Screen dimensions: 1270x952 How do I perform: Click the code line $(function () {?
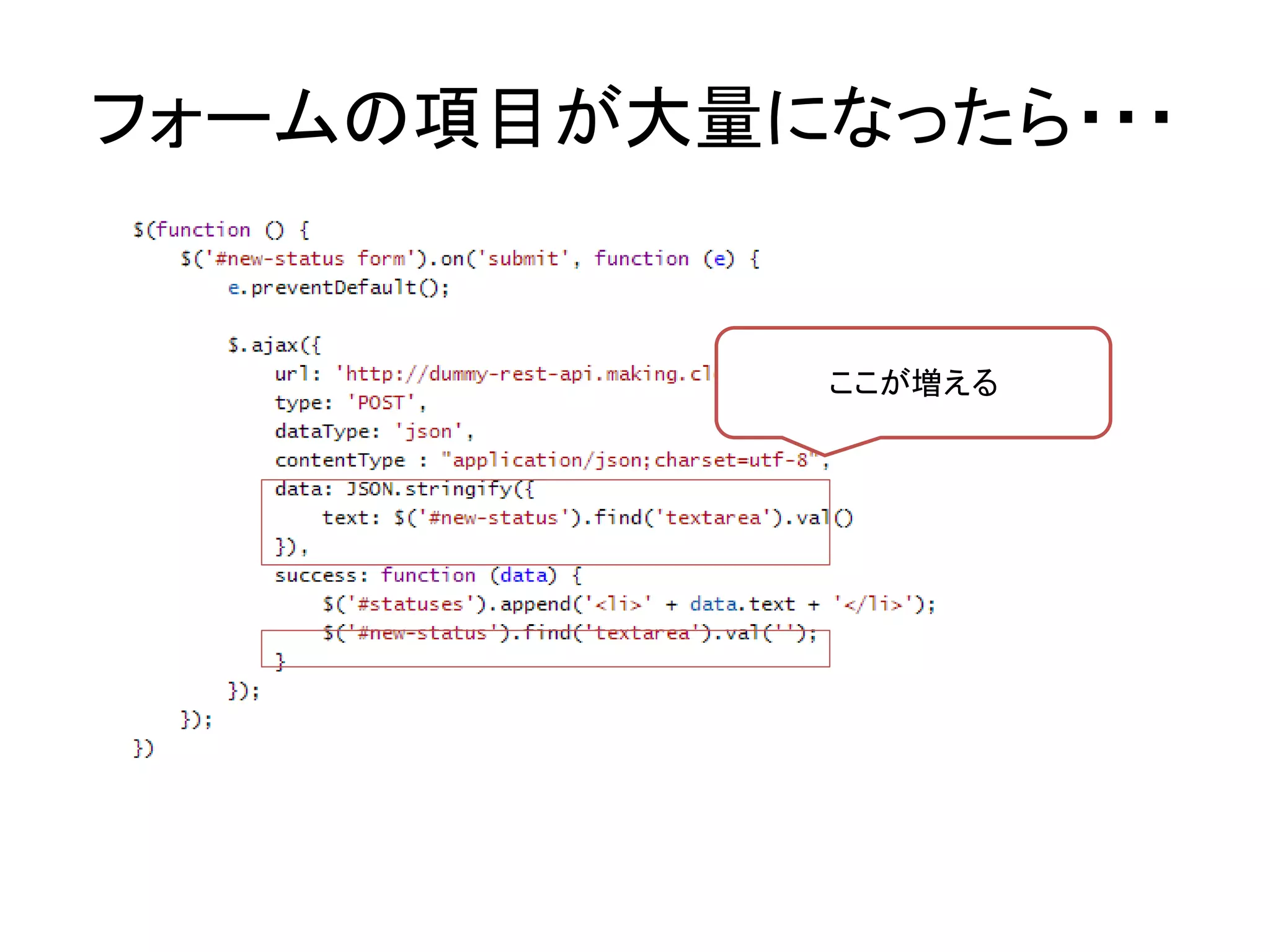221,230
